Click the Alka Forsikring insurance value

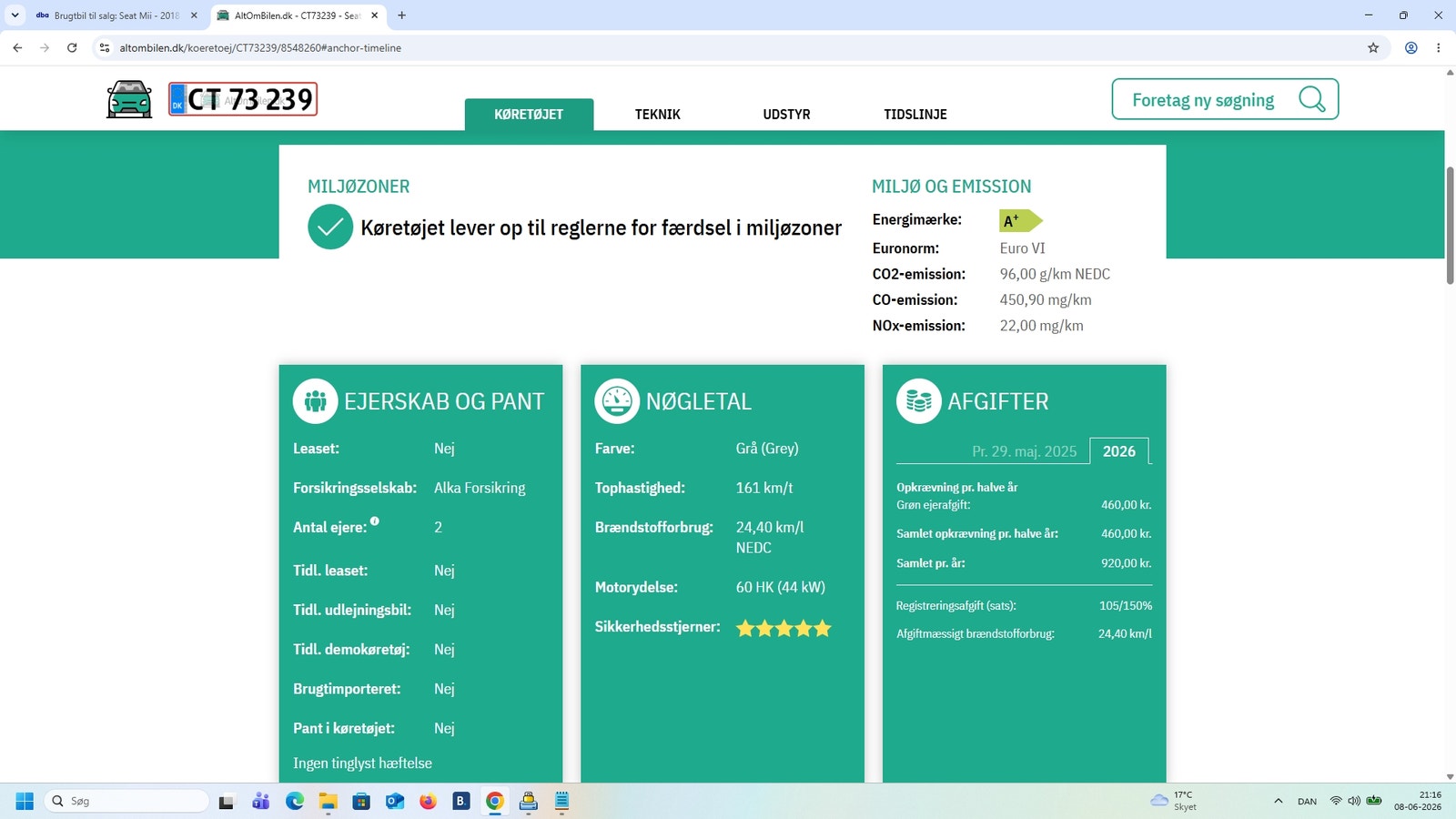coord(480,488)
